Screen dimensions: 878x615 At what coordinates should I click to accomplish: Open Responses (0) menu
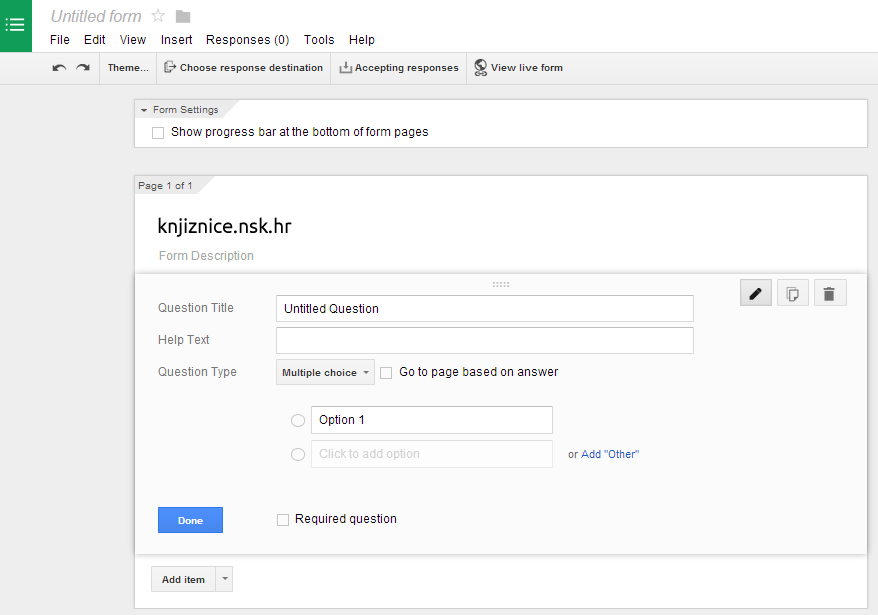[247, 40]
